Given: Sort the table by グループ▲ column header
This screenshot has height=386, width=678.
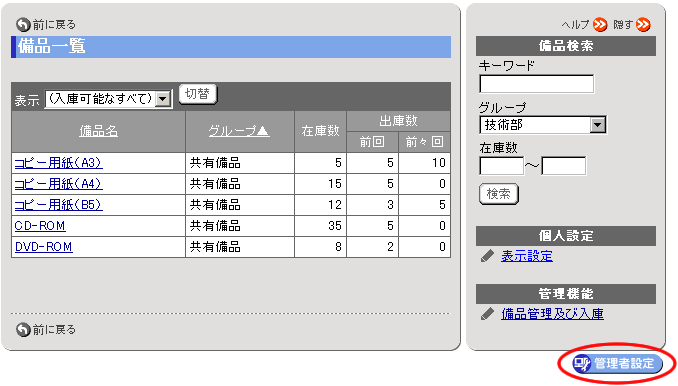Looking at the screenshot, I should [x=239, y=131].
